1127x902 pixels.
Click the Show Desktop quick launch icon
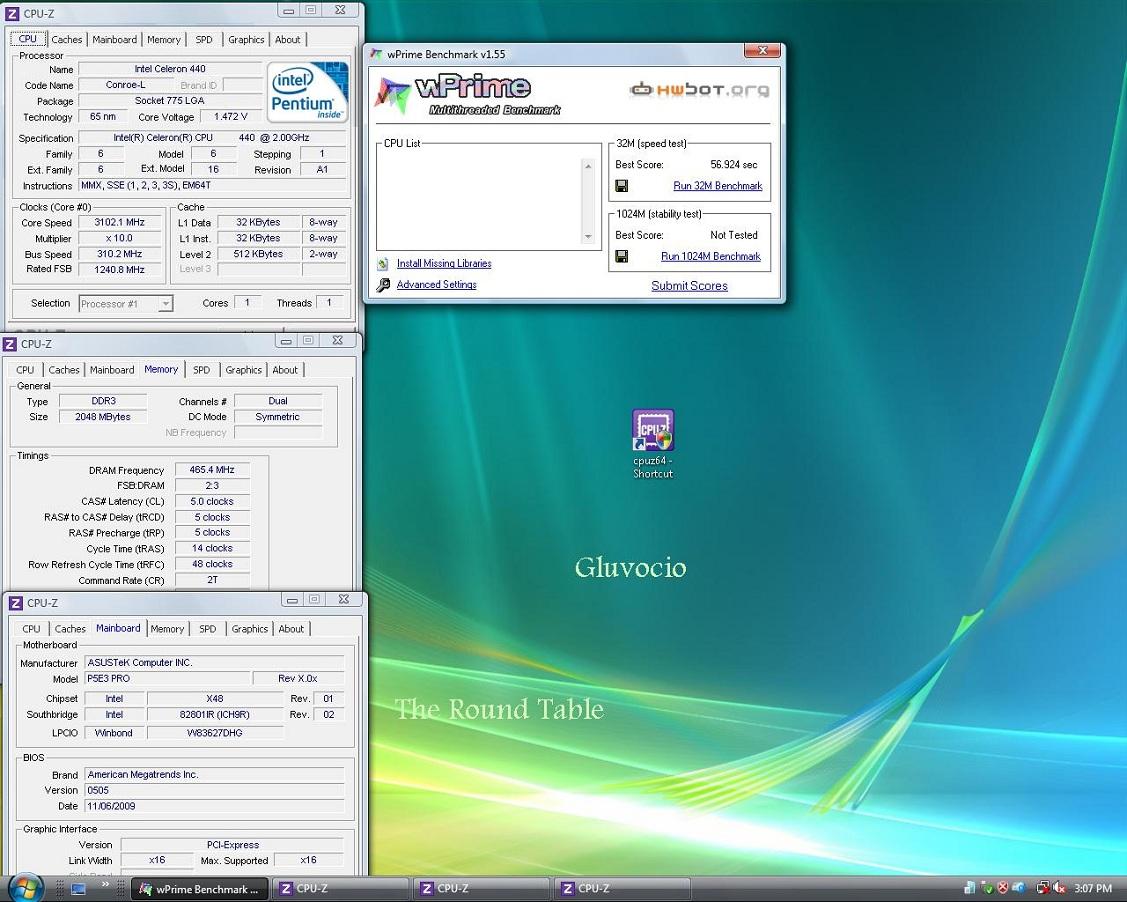(78, 889)
